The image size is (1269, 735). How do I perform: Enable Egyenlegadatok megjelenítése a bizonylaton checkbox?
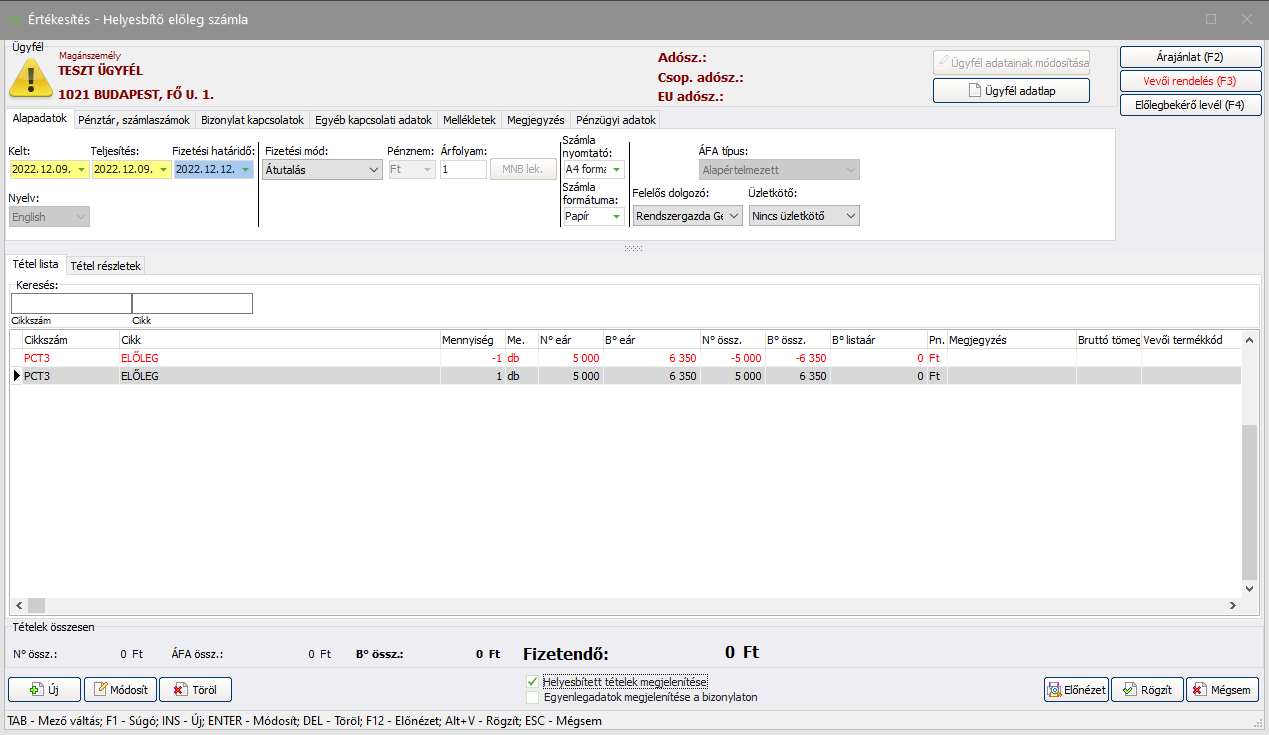532,697
